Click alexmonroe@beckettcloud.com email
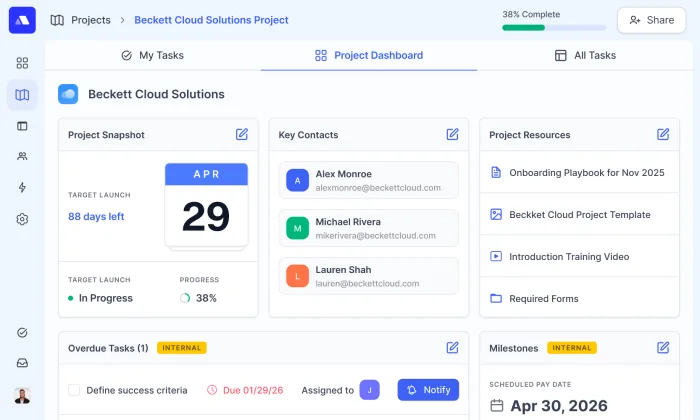Viewport: 700px width, 420px height. click(x=378, y=188)
